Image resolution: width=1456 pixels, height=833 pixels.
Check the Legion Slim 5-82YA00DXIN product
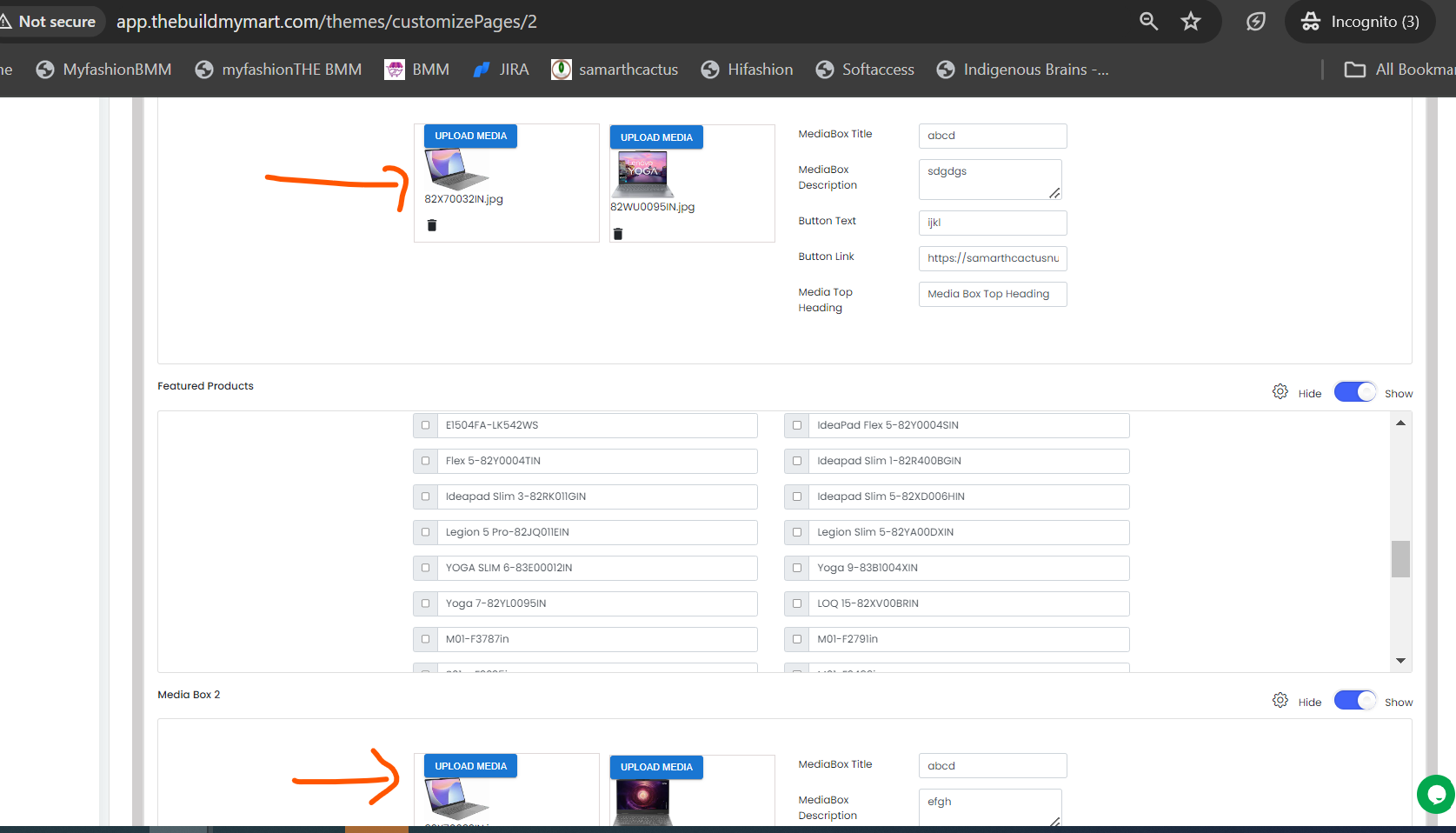[797, 532]
